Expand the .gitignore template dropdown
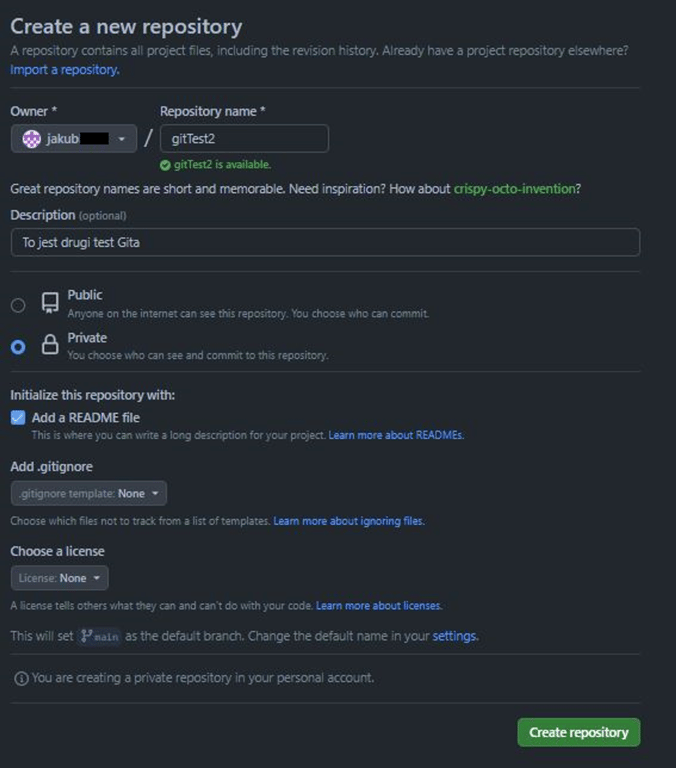Viewport: 676px width, 768px height. pos(89,493)
